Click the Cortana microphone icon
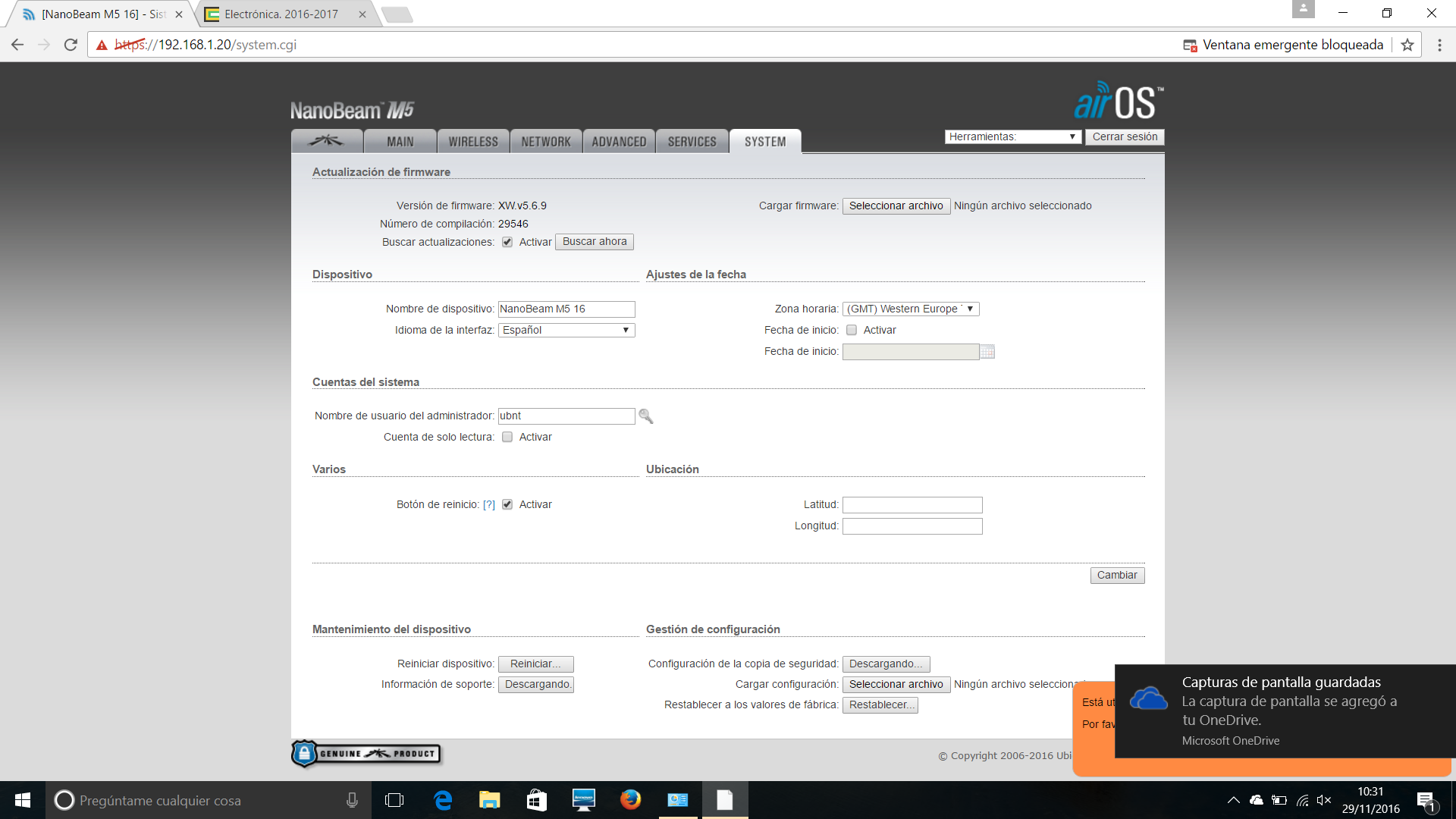Viewport: 1456px width, 819px height. click(x=352, y=800)
